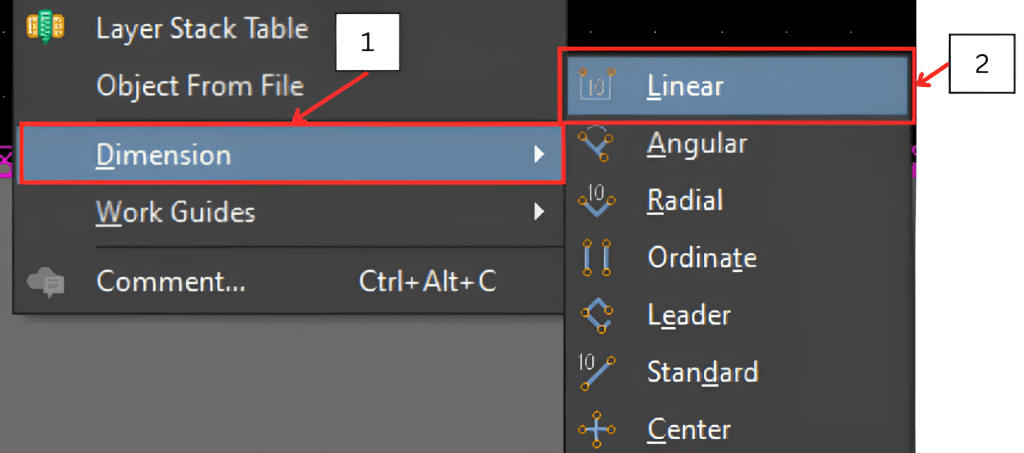Image resolution: width=1024 pixels, height=453 pixels.
Task: Click the Ordinate dimension icon
Action: click(596, 258)
